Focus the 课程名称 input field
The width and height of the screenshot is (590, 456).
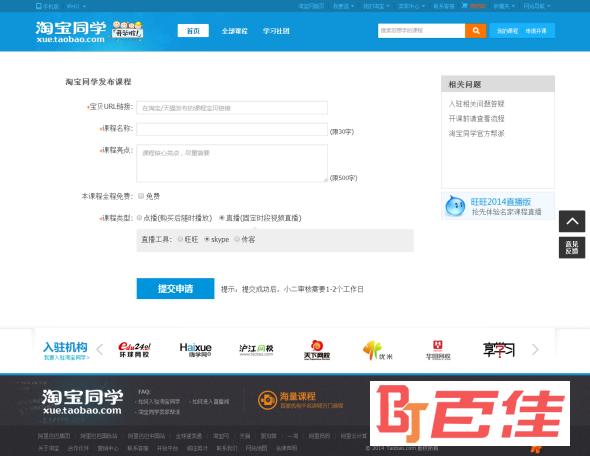pos(232,129)
